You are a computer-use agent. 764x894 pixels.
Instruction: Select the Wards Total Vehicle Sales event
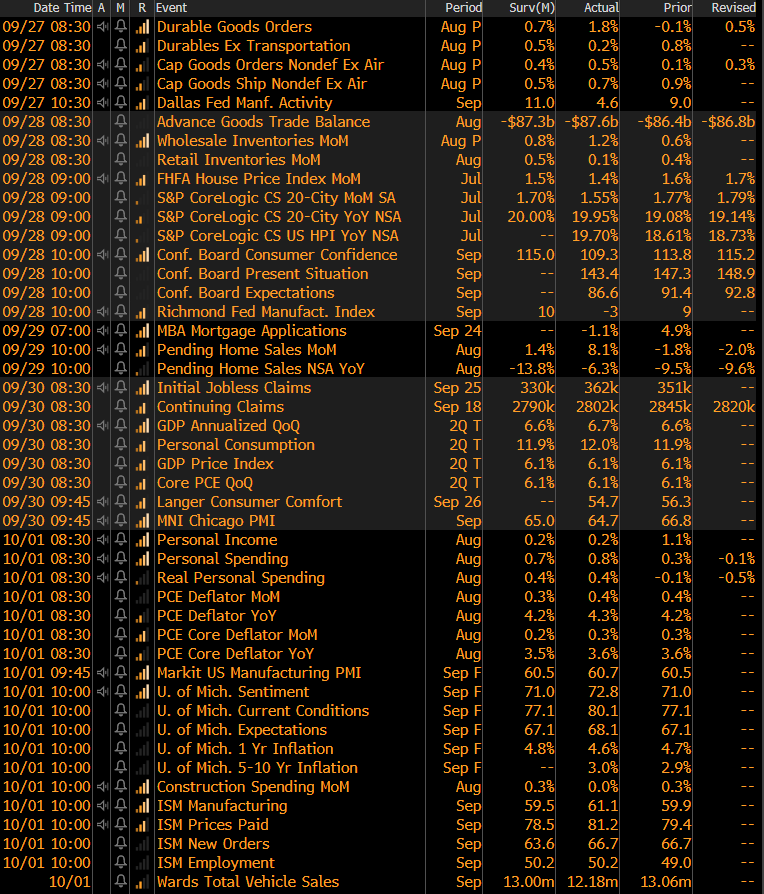coord(248,882)
